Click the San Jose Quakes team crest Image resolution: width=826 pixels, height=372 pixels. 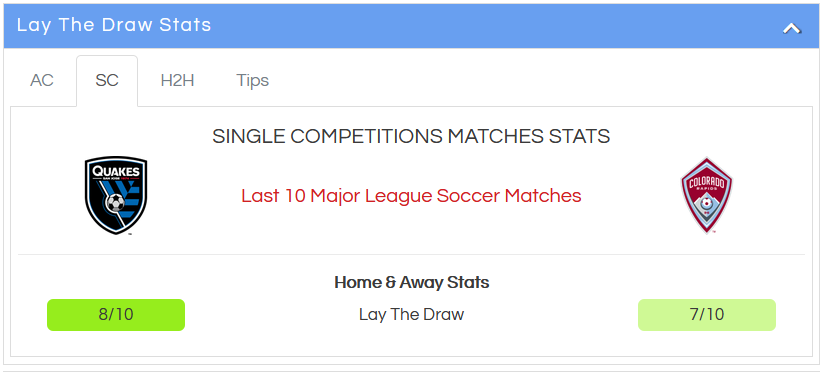point(116,195)
